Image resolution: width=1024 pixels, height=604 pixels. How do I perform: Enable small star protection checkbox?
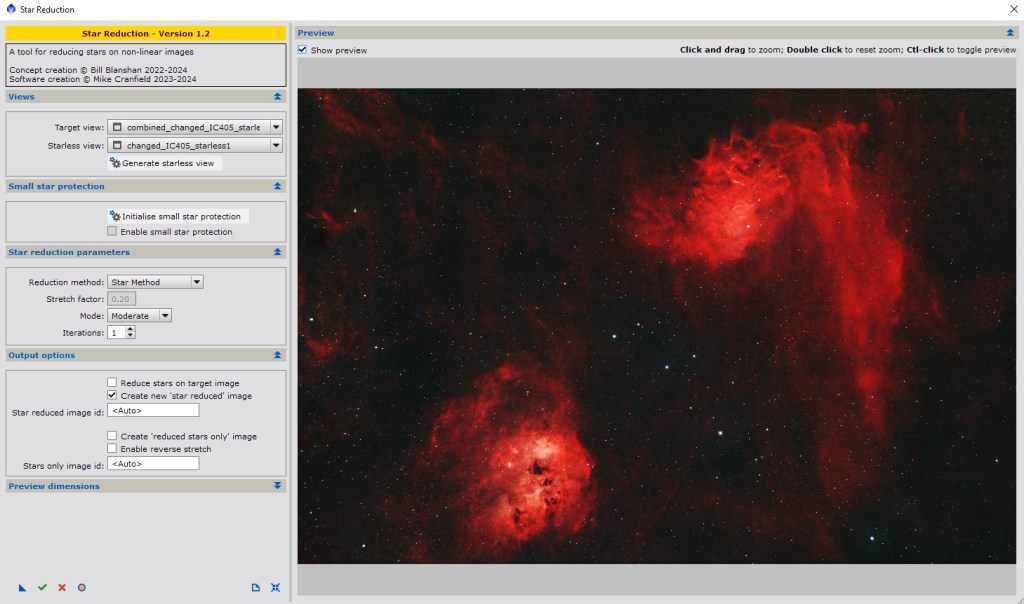coord(112,231)
